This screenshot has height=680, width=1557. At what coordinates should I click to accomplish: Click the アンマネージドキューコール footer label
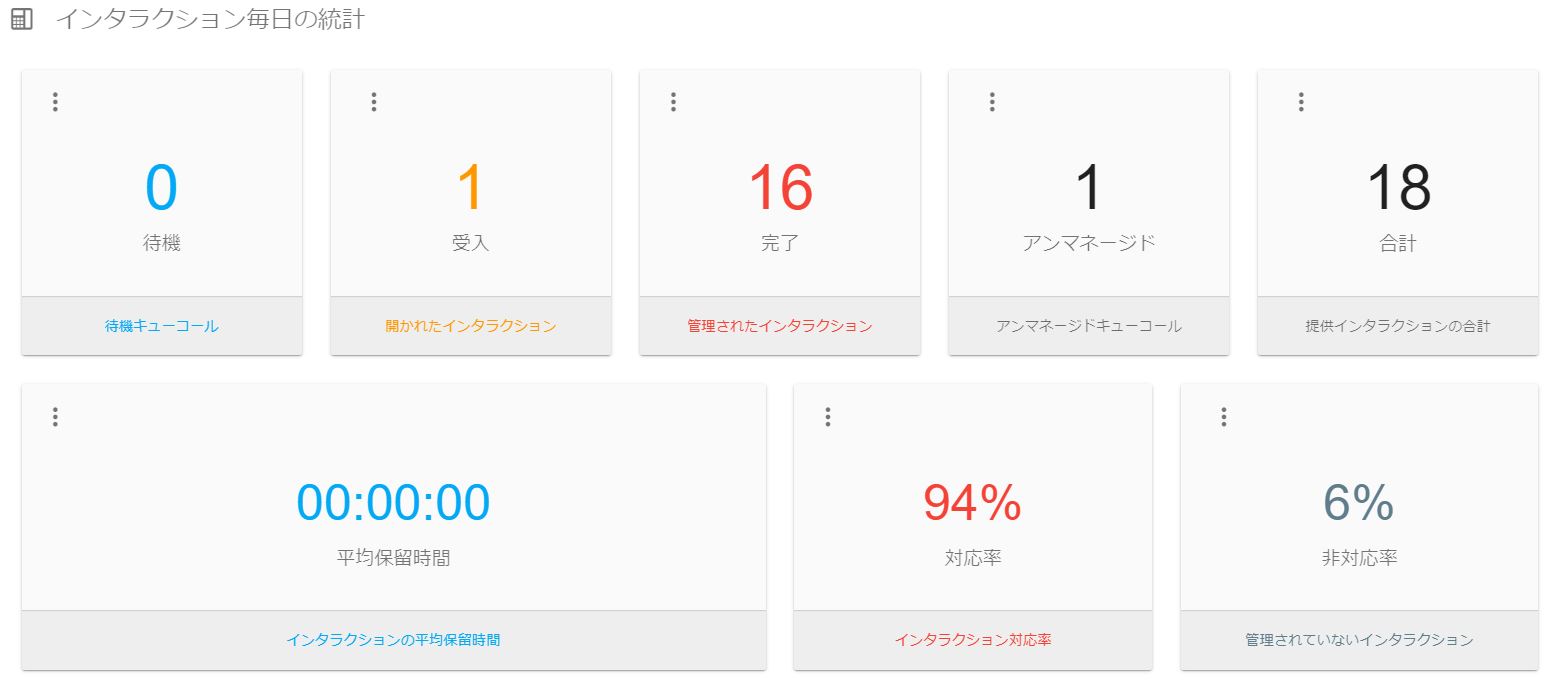pos(1089,326)
